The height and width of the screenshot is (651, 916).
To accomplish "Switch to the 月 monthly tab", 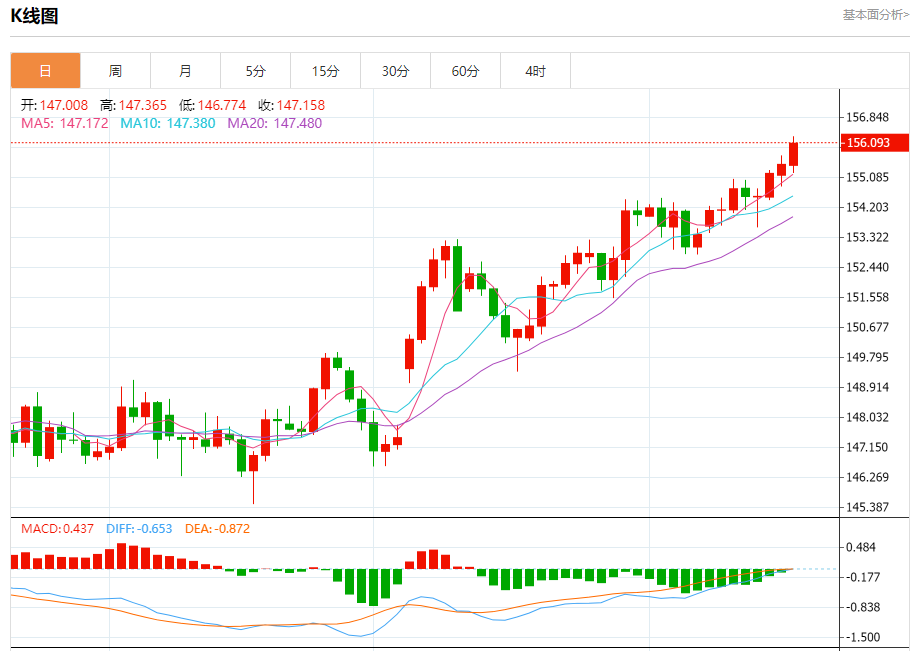I will pyautogui.click(x=185, y=71).
